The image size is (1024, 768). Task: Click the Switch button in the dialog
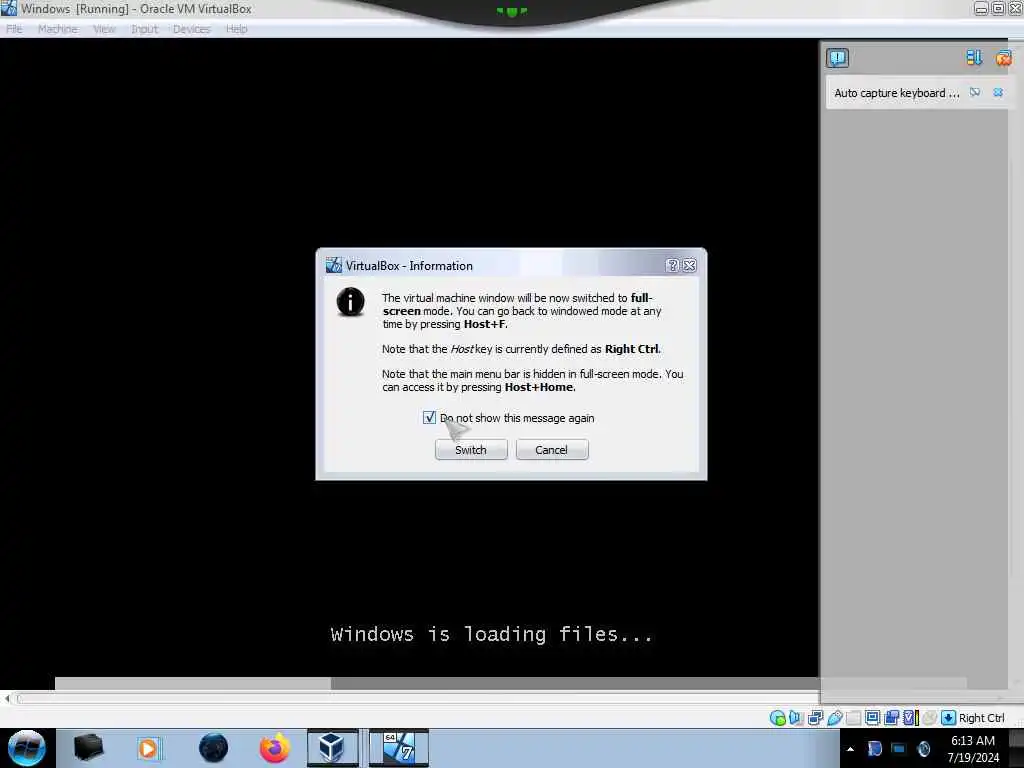tap(471, 450)
